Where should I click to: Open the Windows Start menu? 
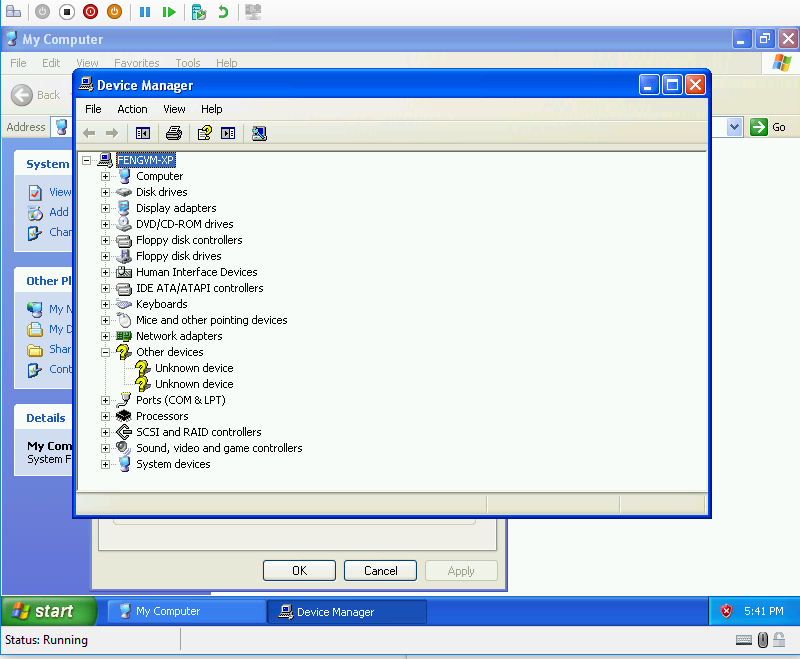(x=48, y=611)
